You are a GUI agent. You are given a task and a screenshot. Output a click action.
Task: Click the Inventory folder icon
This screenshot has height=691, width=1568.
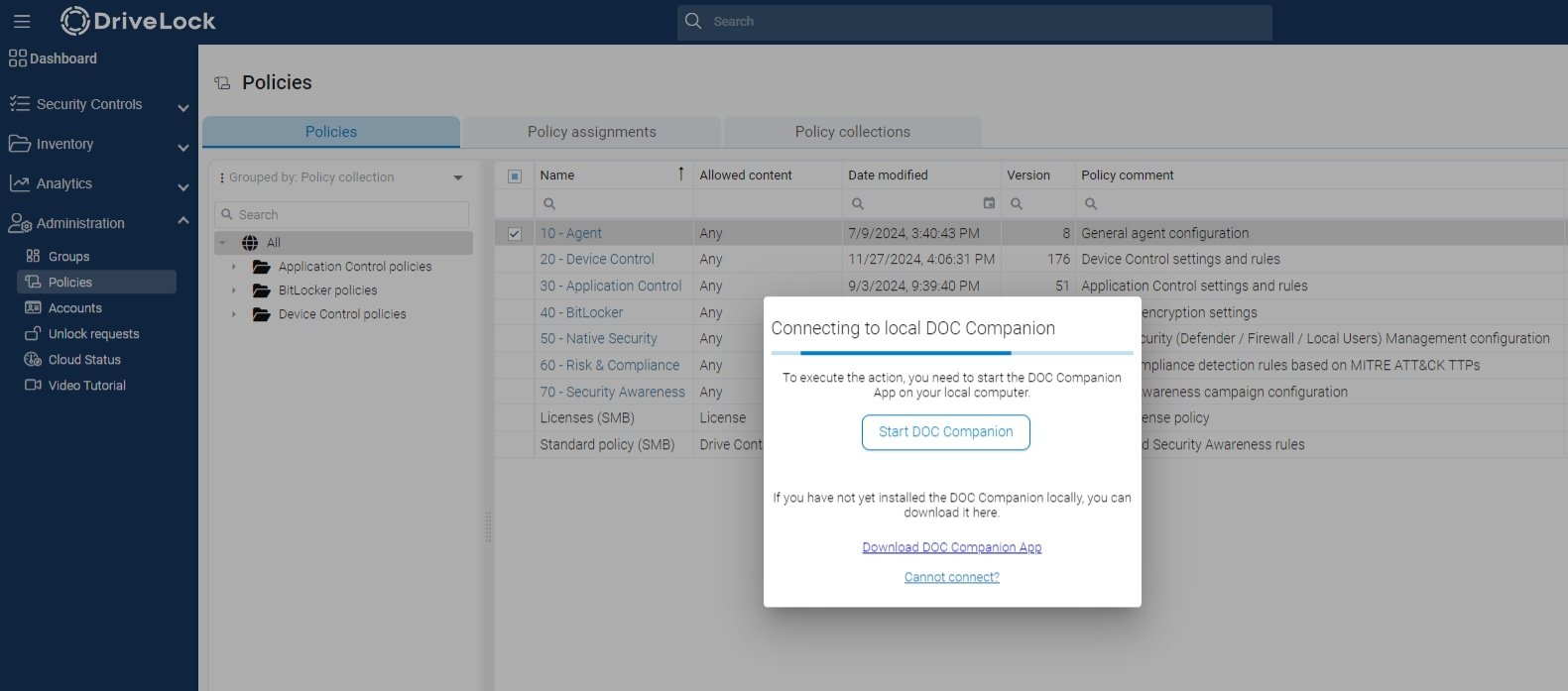point(19,144)
